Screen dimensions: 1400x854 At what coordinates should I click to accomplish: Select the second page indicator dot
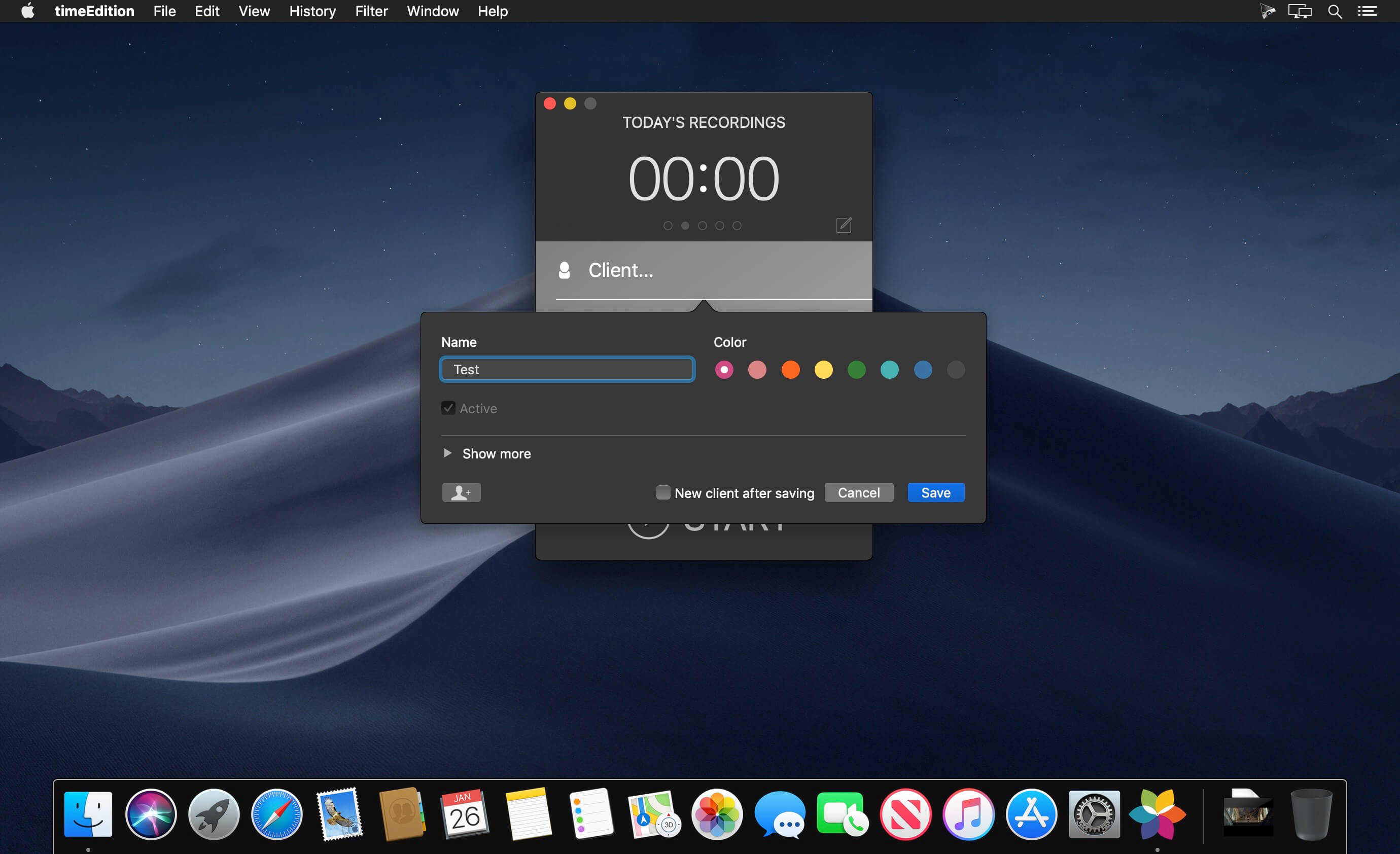pos(685,226)
